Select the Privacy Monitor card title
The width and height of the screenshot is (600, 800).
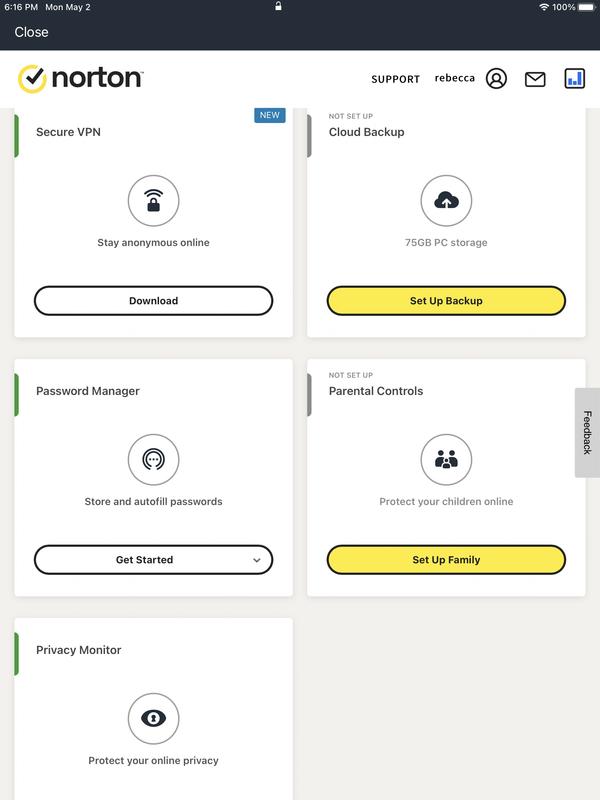[78, 650]
